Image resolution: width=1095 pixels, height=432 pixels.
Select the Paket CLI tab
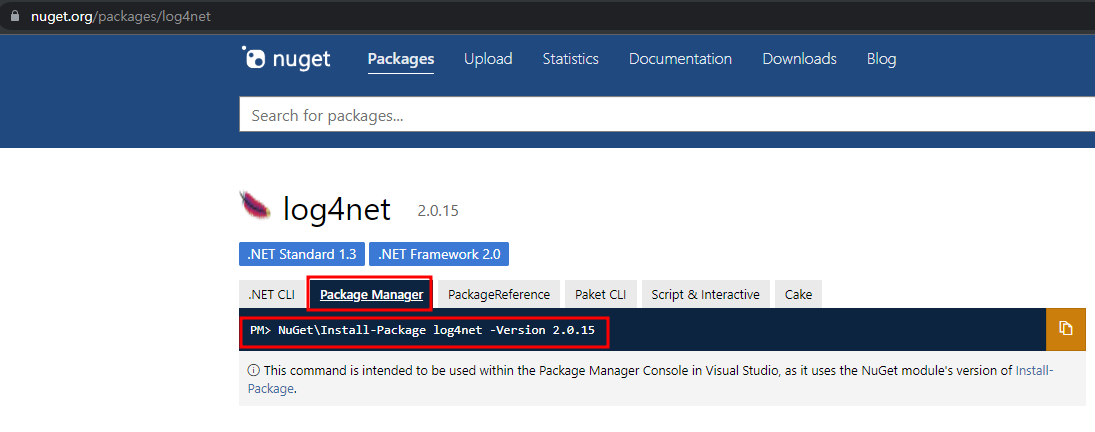(x=601, y=295)
